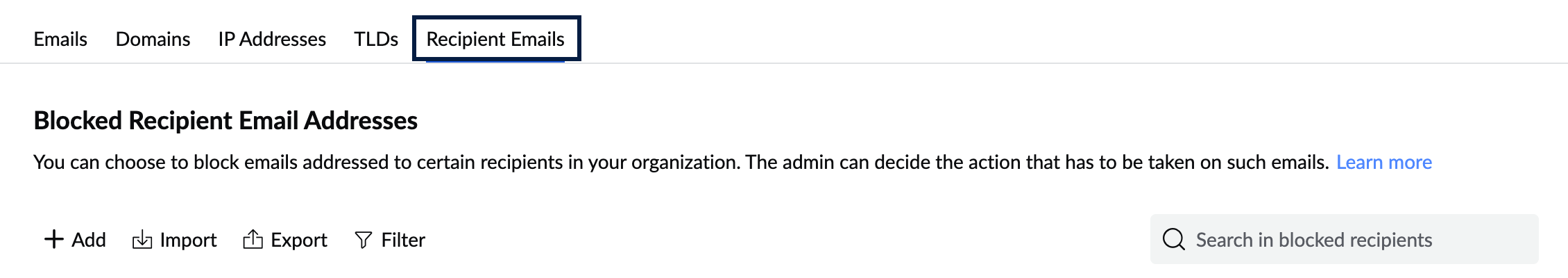
Task: Open the Domains tab
Action: point(153,39)
